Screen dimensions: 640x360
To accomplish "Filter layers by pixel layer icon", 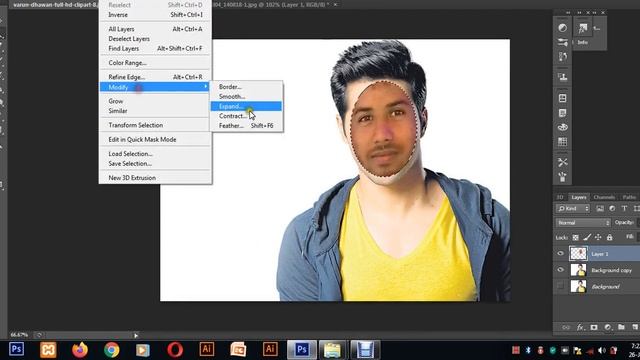I will (x=600, y=209).
